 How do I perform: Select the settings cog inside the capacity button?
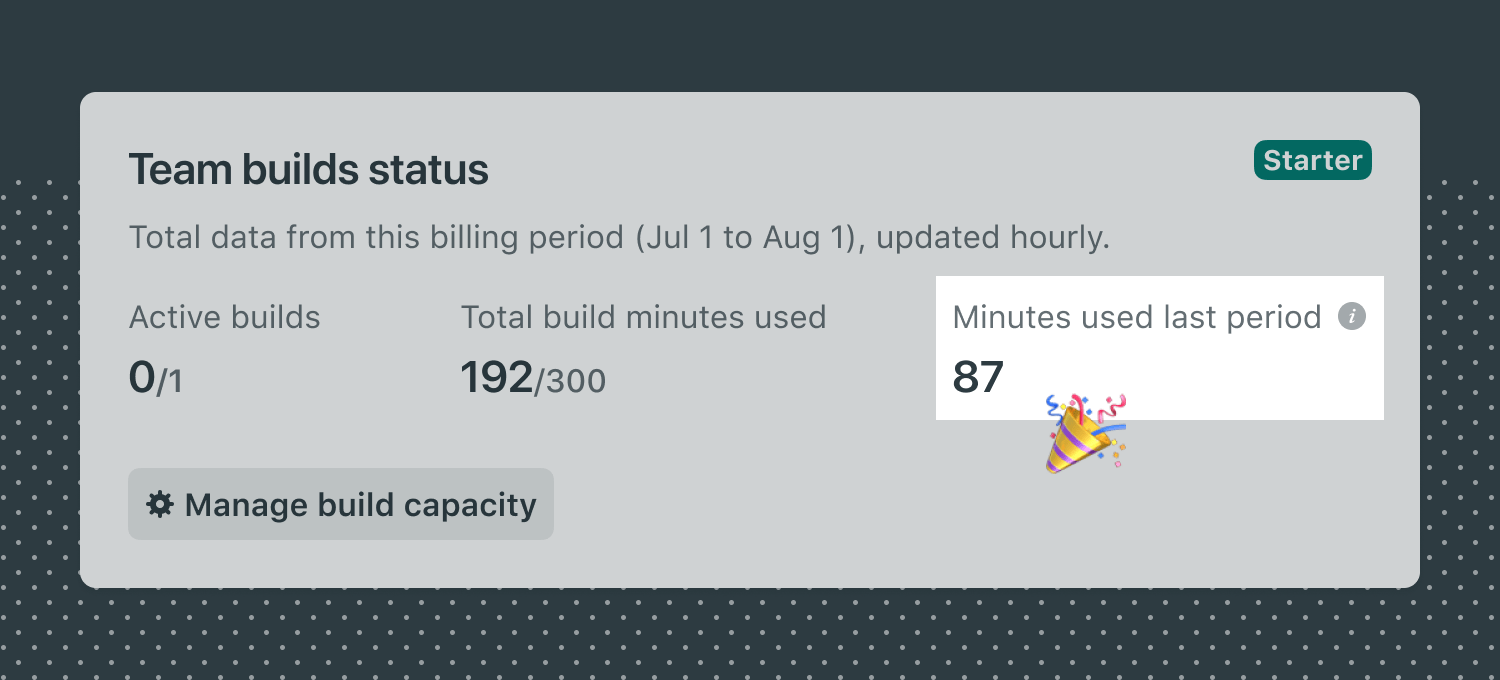click(160, 505)
